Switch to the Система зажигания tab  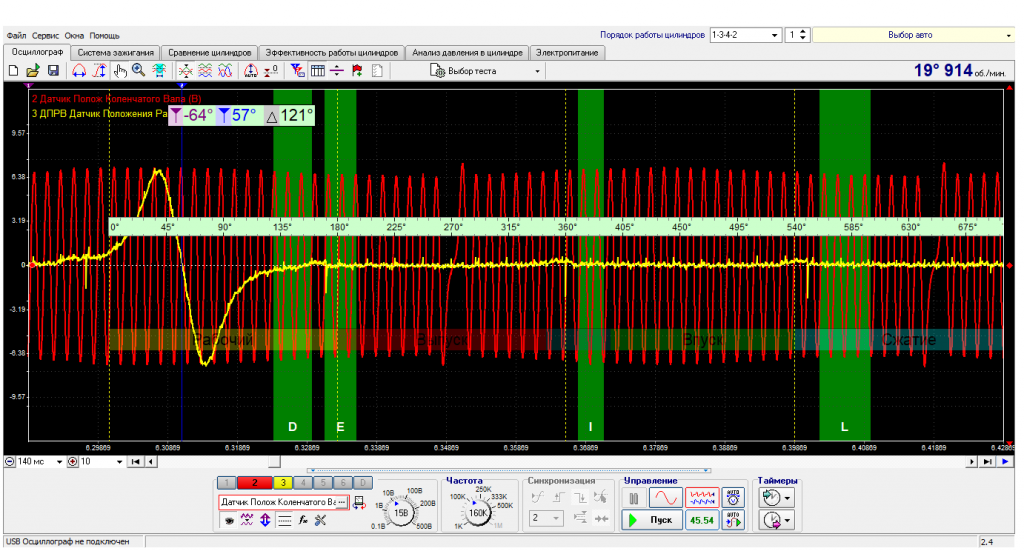pyautogui.click(x=116, y=53)
